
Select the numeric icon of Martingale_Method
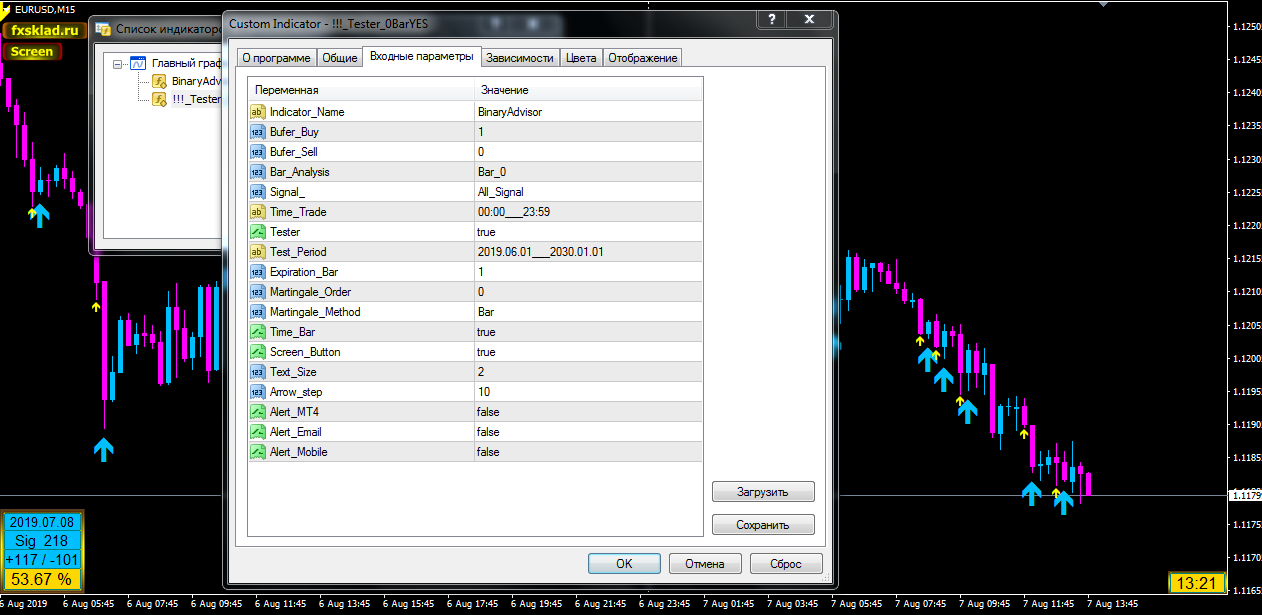(258, 312)
